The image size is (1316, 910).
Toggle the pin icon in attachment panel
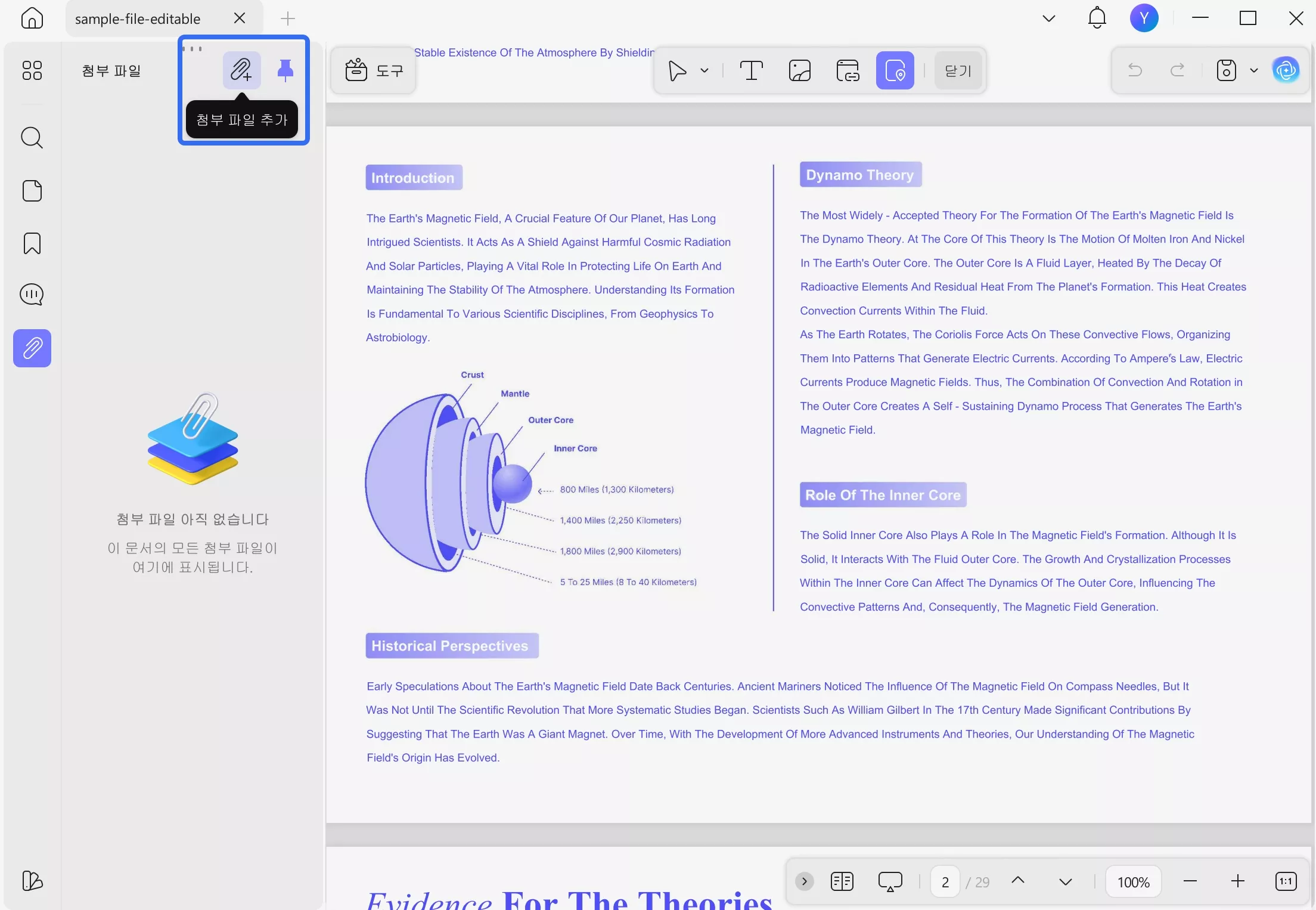pos(285,70)
